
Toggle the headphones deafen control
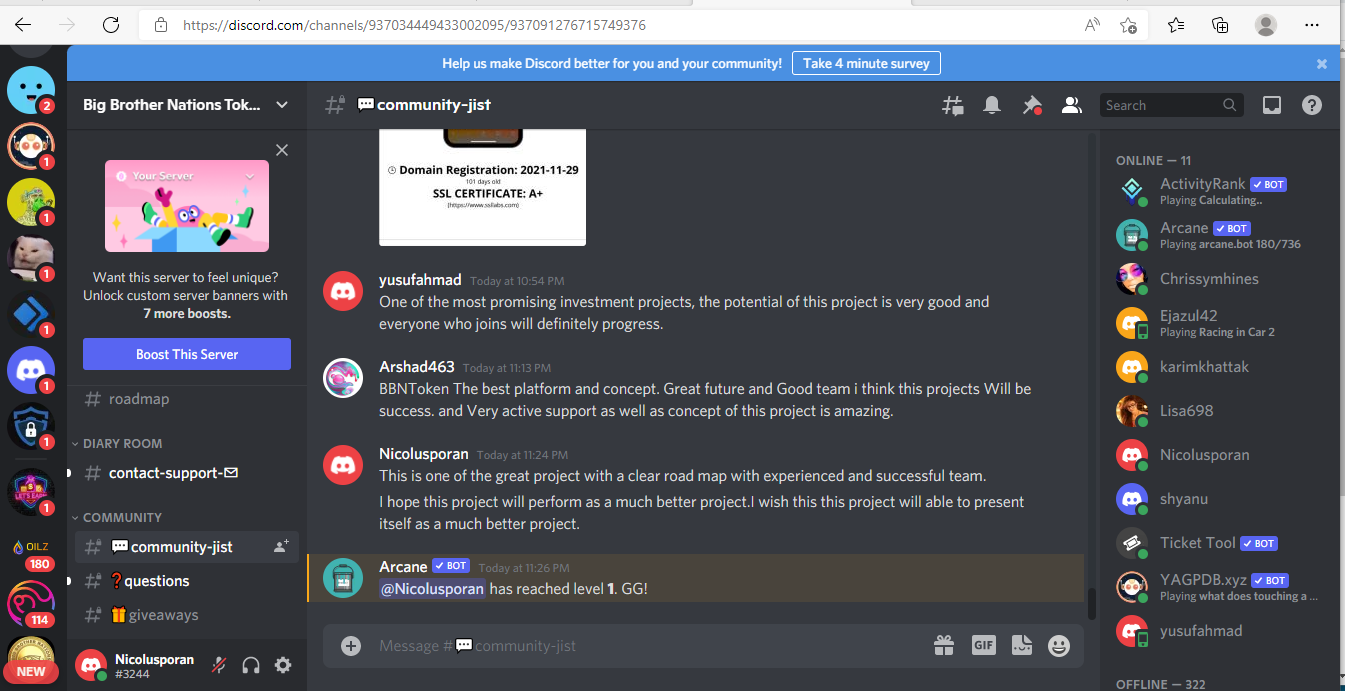tap(251, 665)
